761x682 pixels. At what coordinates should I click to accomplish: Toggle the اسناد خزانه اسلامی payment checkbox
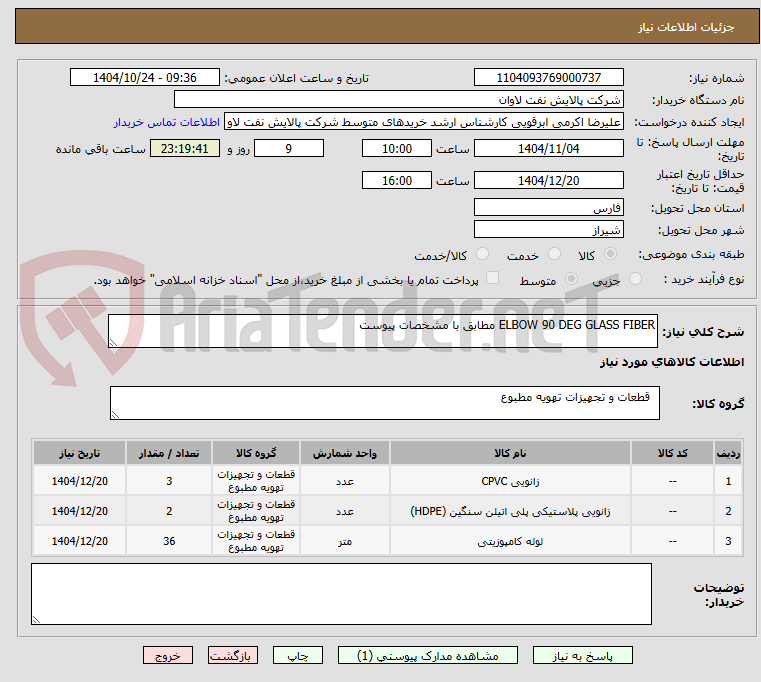click(492, 278)
